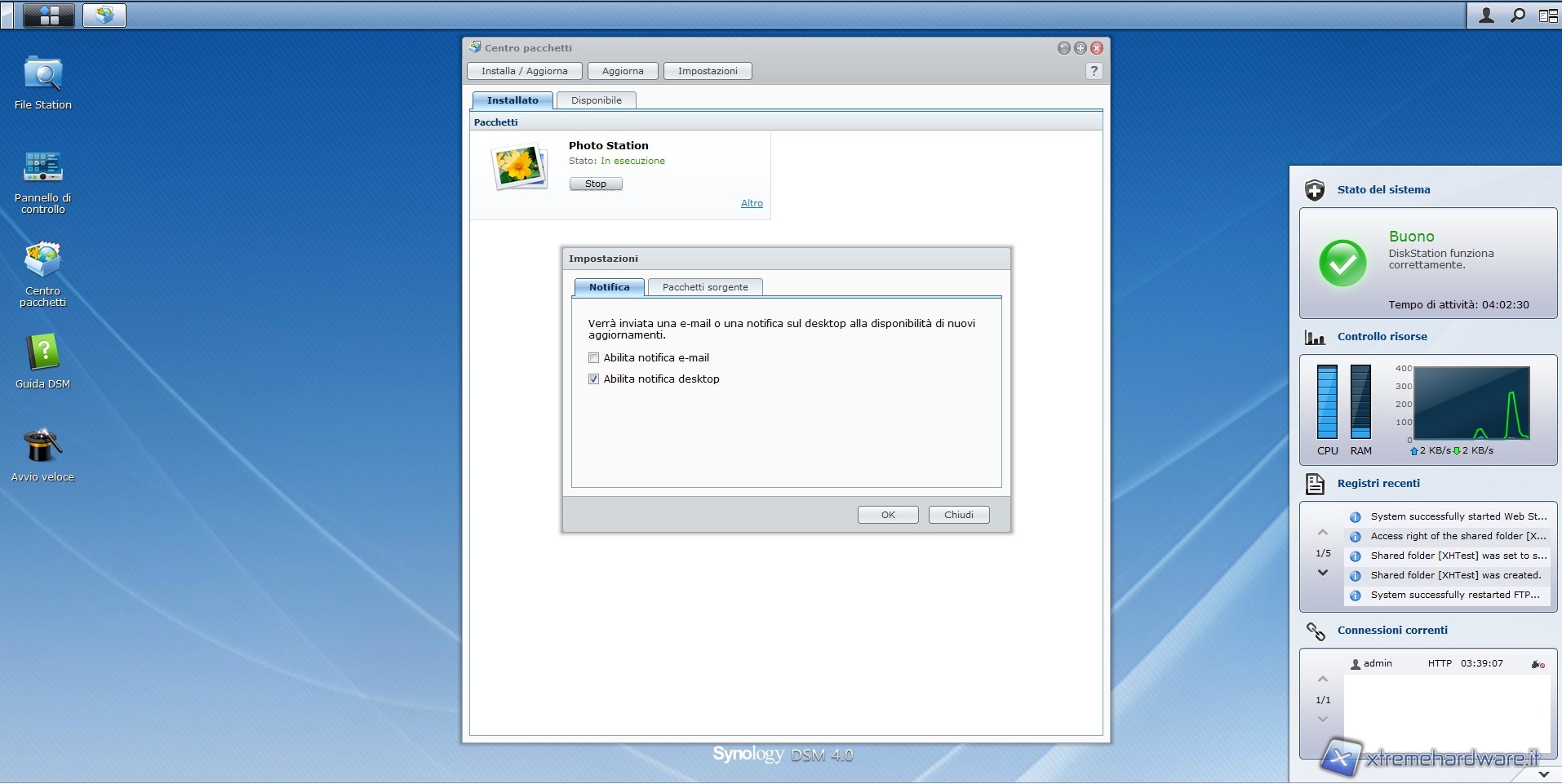Show next page of Connessioni correnti

1323,719
